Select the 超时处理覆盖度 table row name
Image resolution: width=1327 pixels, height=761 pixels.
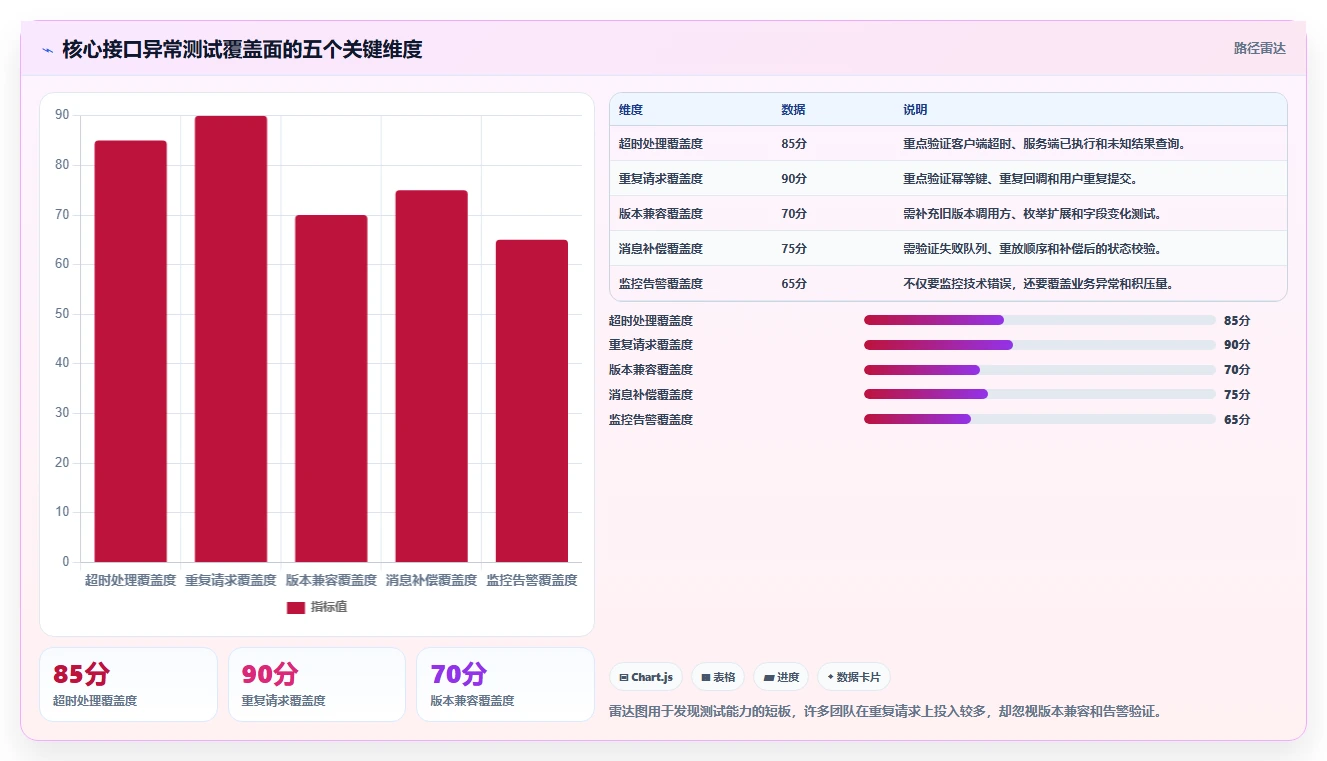[x=661, y=144]
